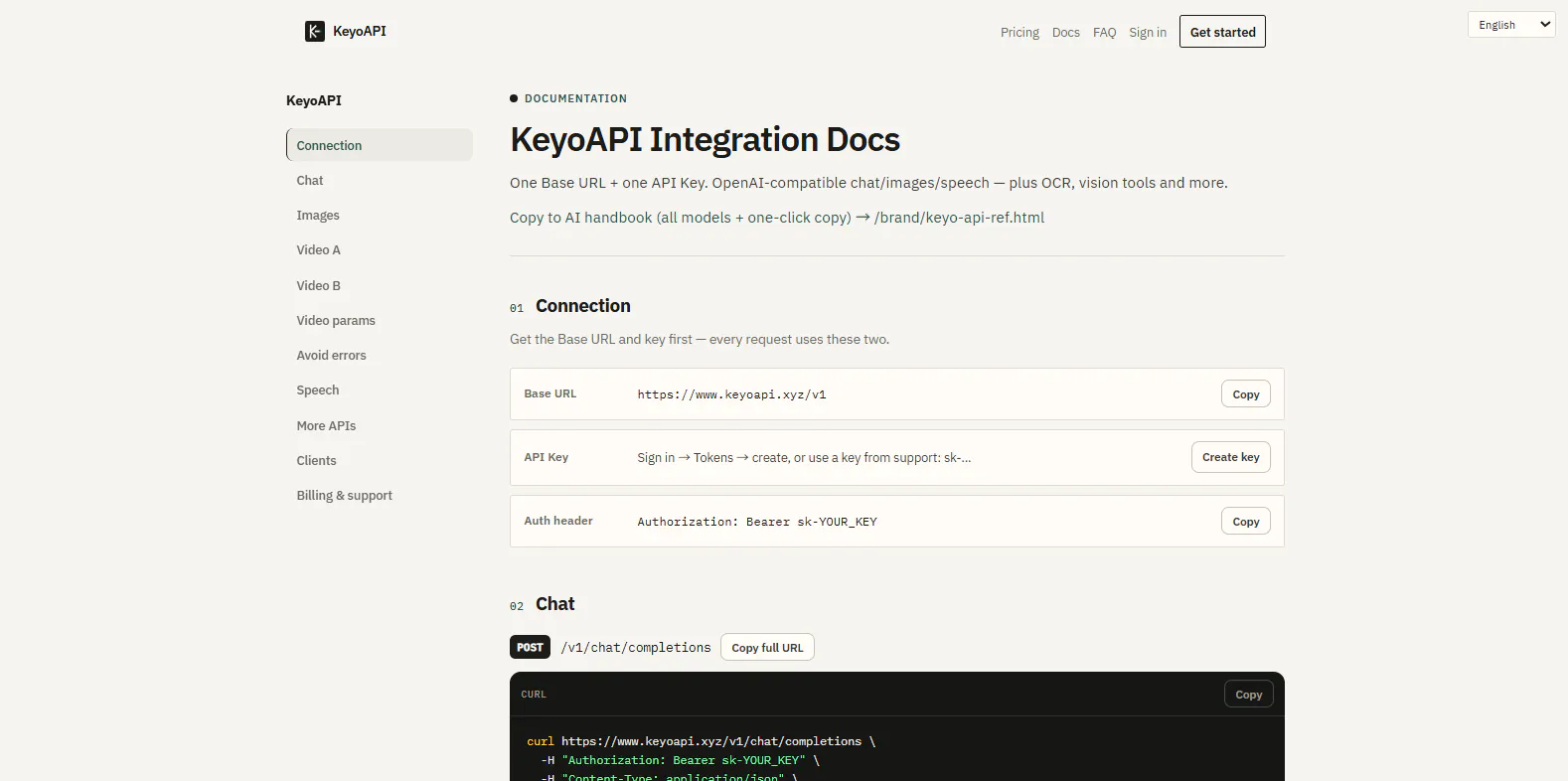Click the KeyoAPI sidebar title

[314, 100]
